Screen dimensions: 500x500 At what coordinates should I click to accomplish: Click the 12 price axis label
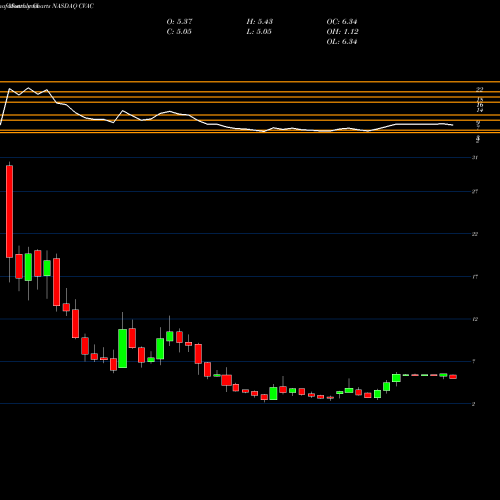[475, 319]
